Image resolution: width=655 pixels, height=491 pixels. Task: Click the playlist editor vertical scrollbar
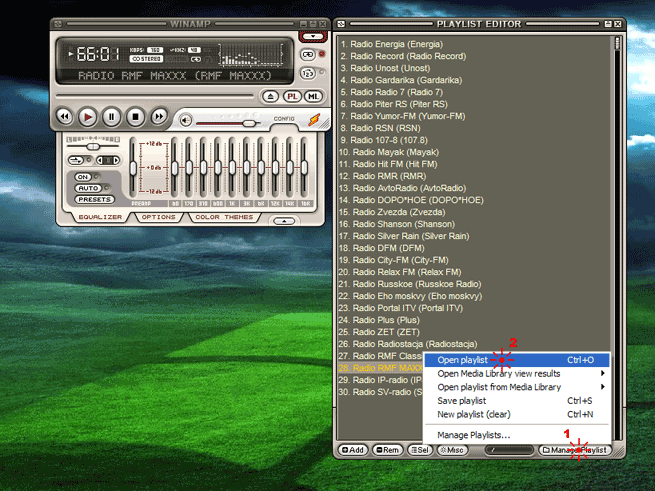tap(617, 238)
